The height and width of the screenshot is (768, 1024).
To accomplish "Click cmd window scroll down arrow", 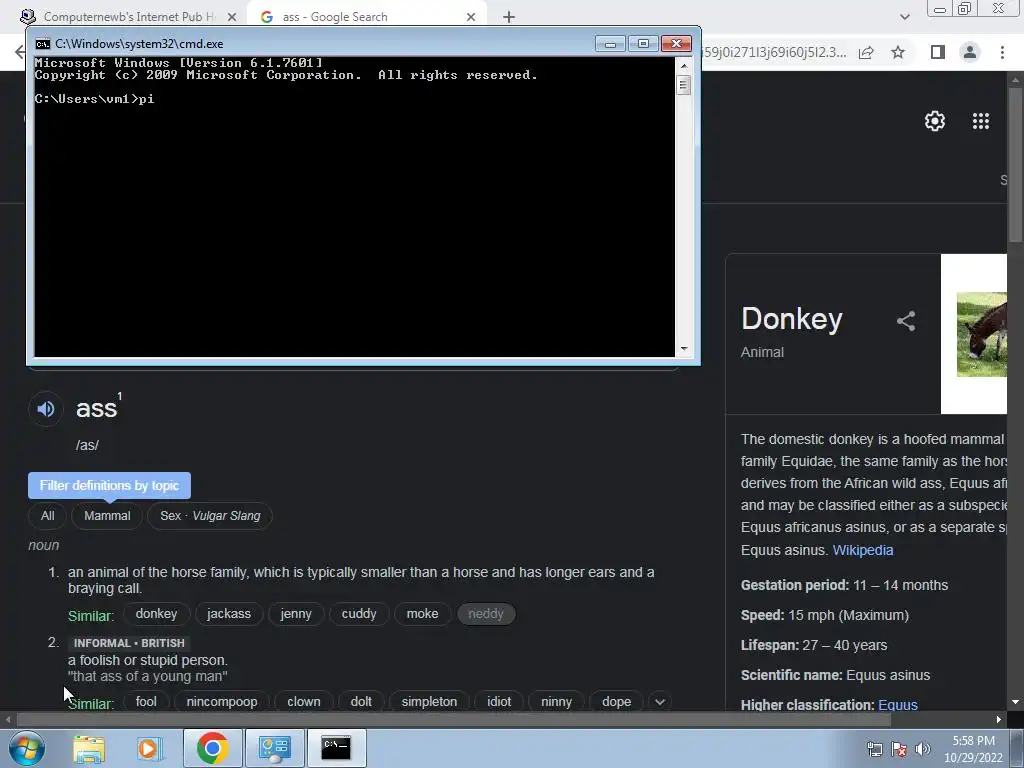I will tap(684, 349).
